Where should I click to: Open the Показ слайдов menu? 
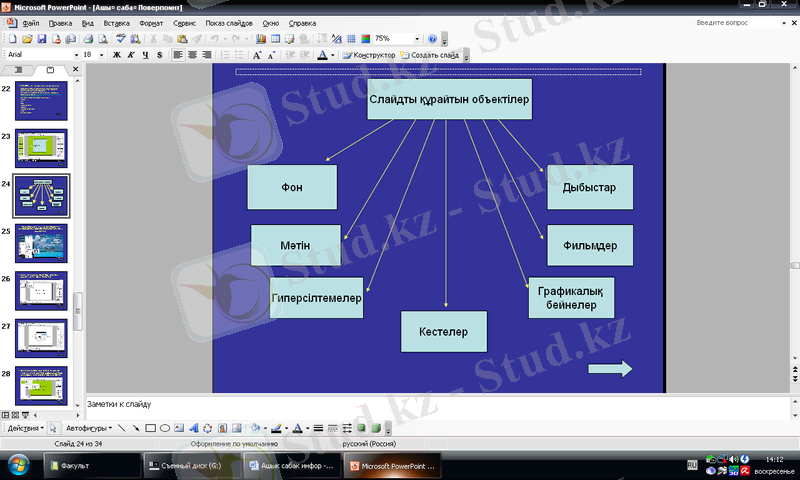(229, 22)
